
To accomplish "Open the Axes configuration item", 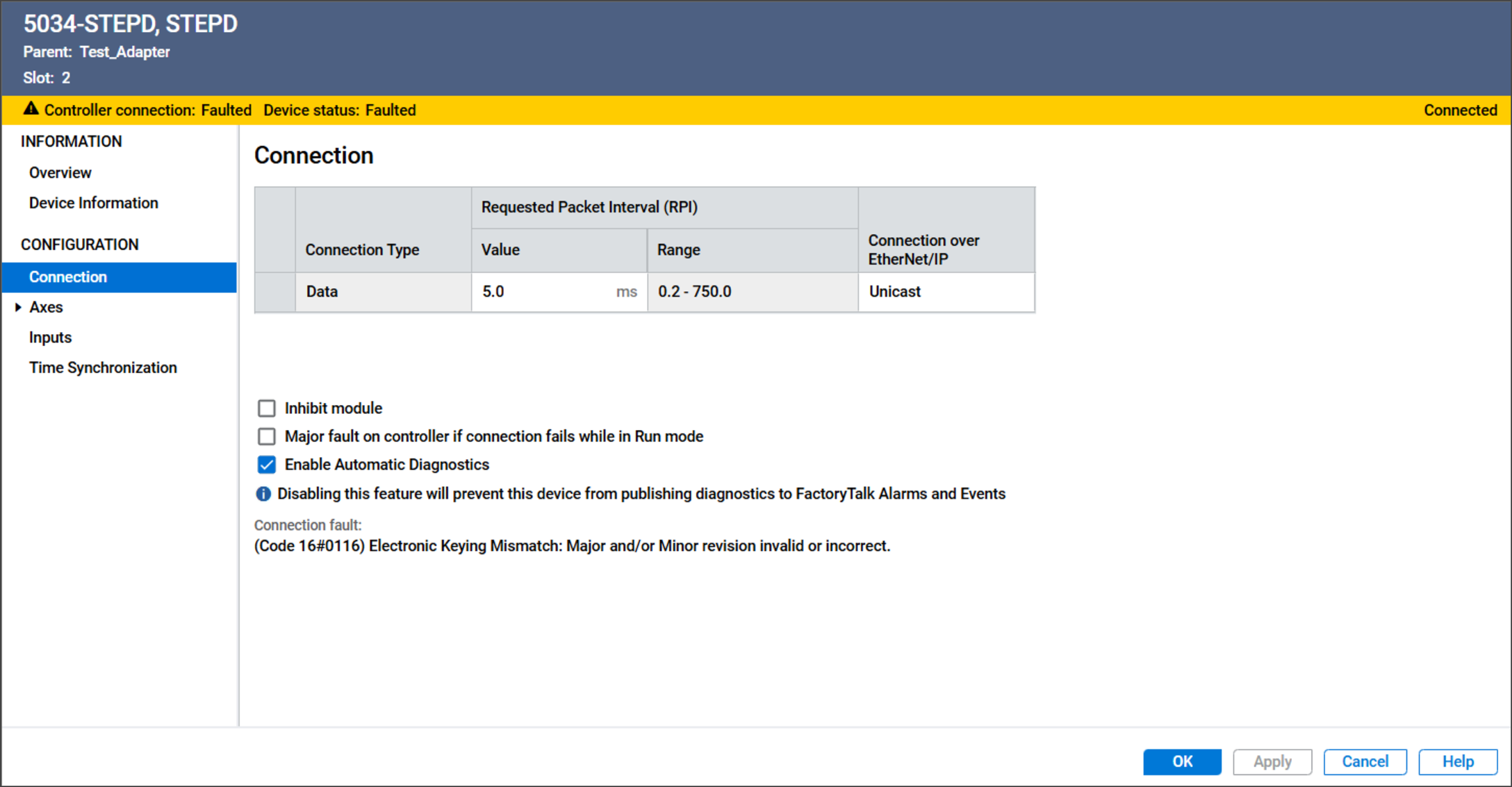I will coord(46,307).
